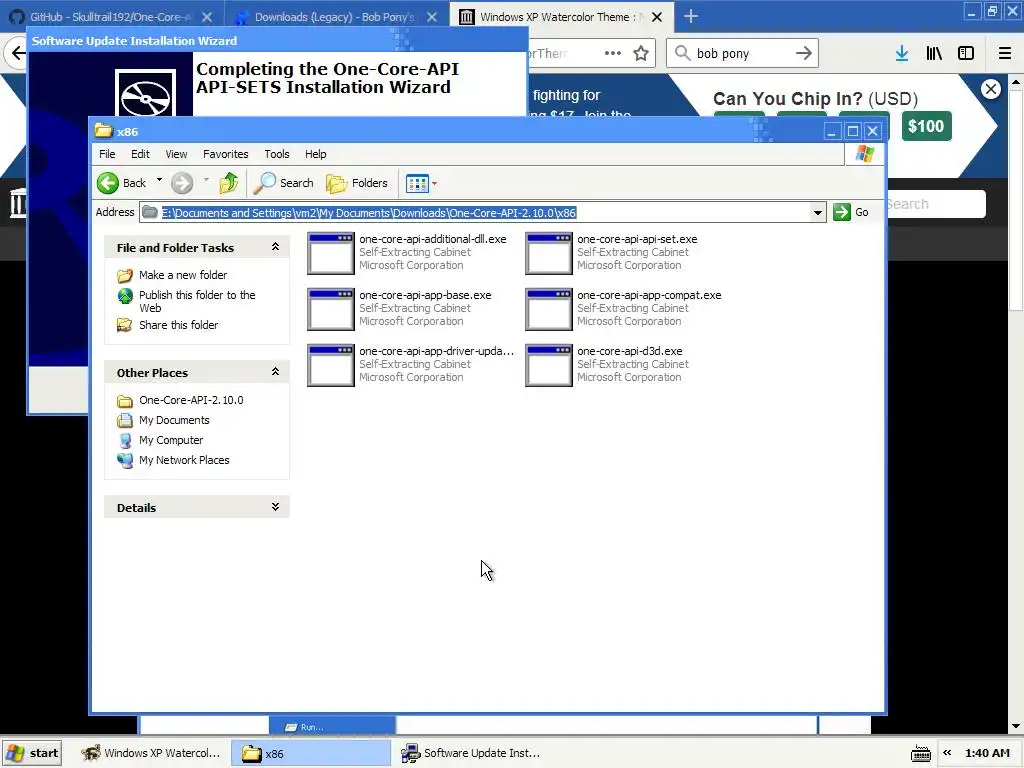Viewport: 1024px width, 768px height.
Task: Collapse Other Places panel
Action: (x=276, y=372)
